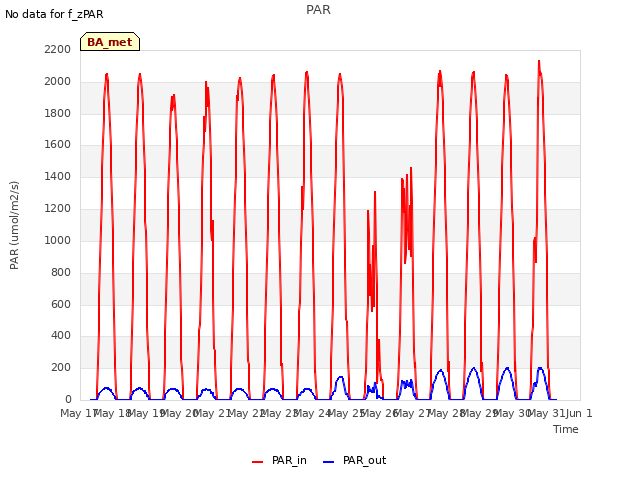
Task: Click the BA_met annotation label
Action: click(x=110, y=42)
